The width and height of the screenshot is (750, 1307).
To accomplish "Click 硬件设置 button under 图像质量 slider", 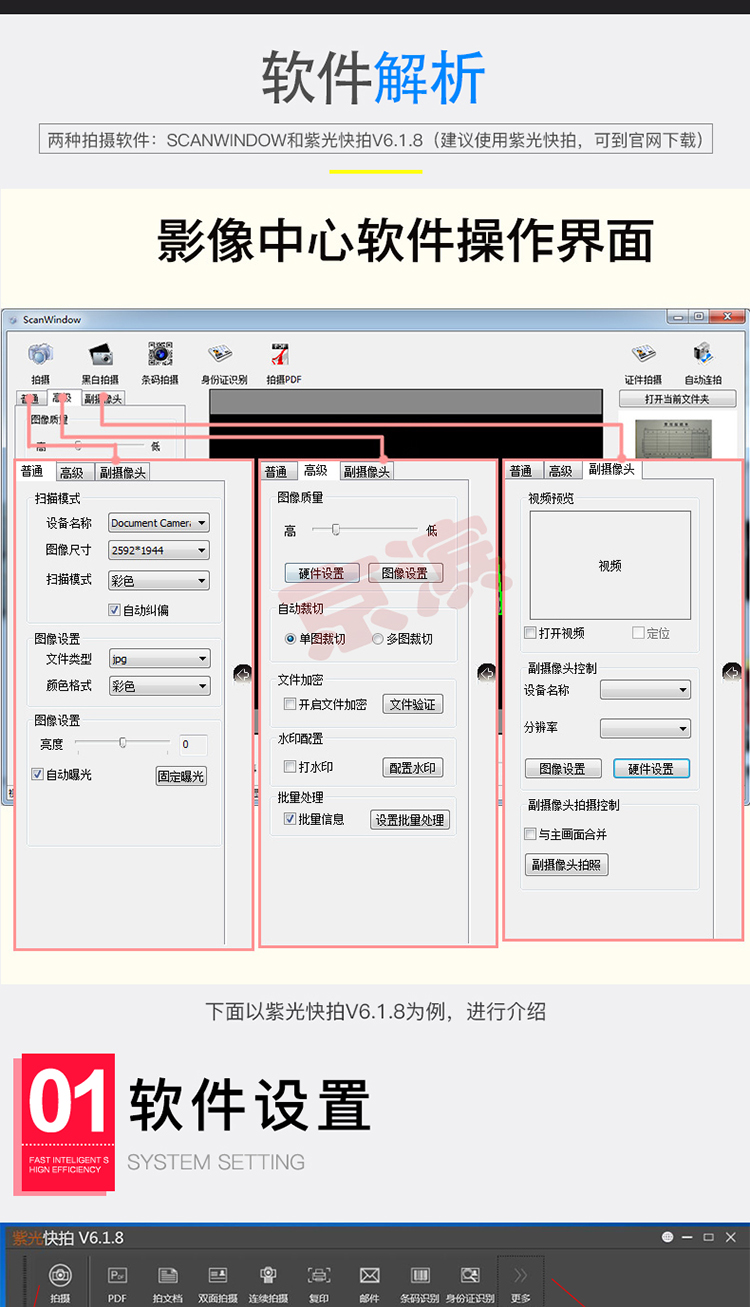I will click(321, 573).
